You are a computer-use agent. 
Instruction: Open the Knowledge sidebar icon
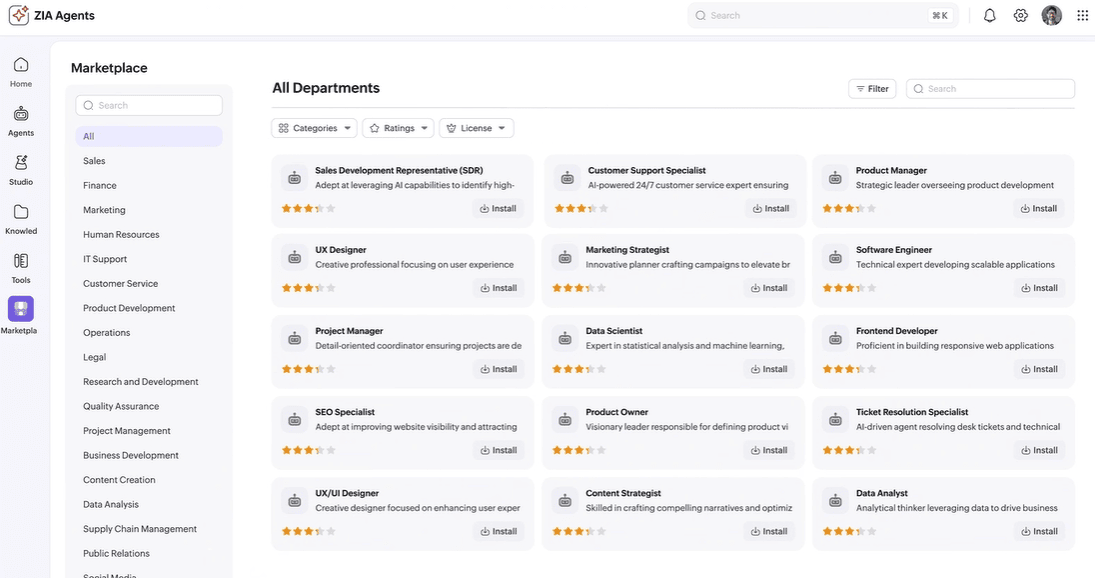[x=21, y=213]
